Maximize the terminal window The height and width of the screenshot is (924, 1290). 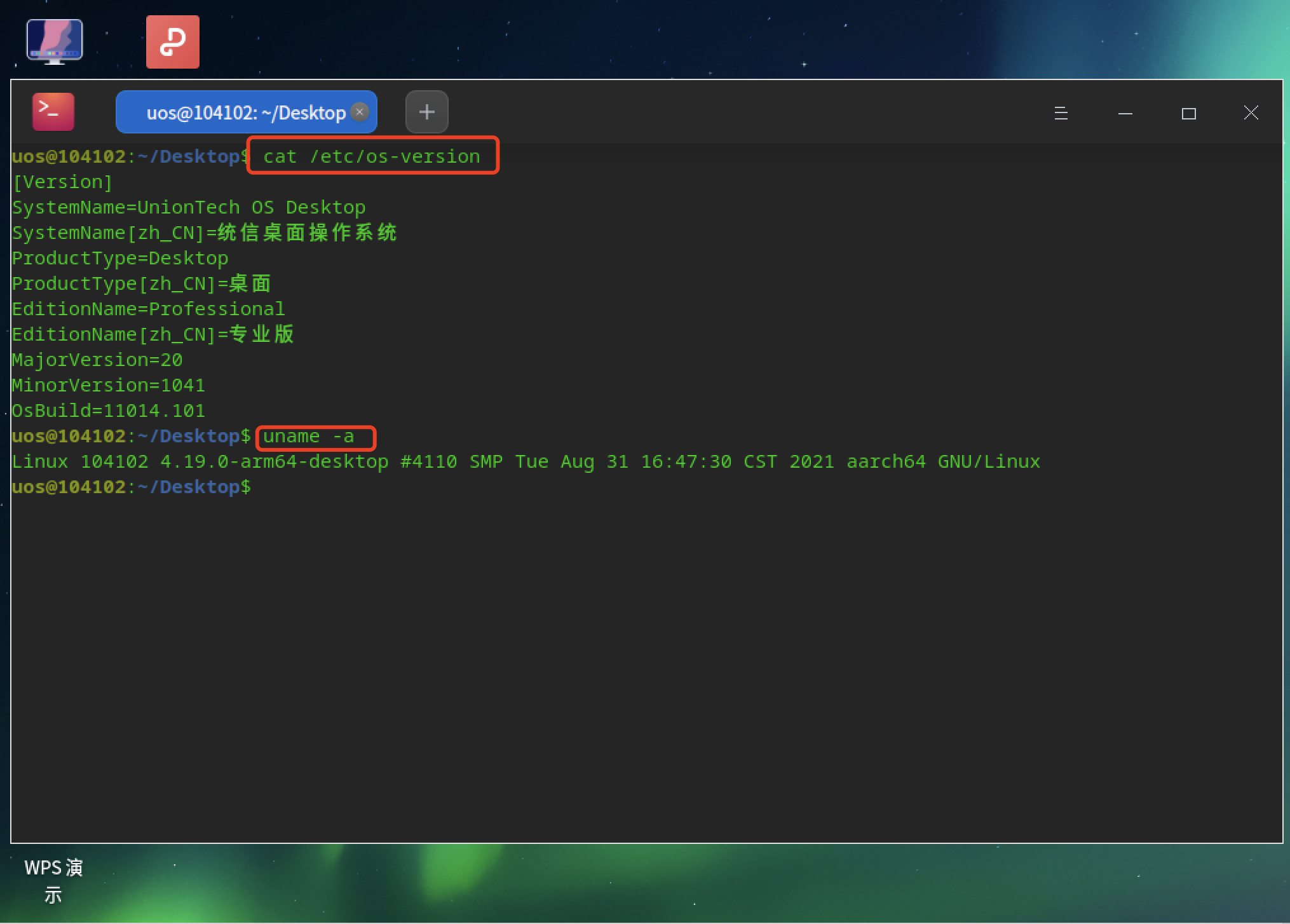point(1188,113)
